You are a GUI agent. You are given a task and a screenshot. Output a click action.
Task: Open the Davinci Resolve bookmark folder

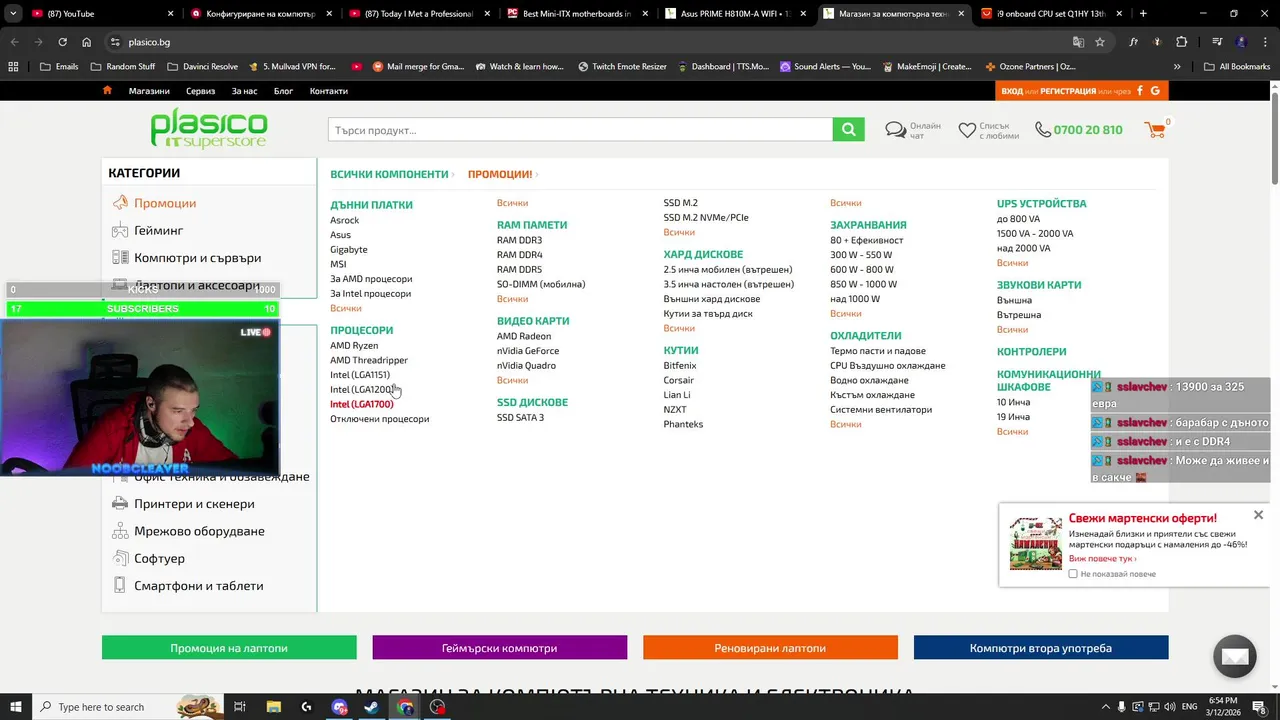203,66
